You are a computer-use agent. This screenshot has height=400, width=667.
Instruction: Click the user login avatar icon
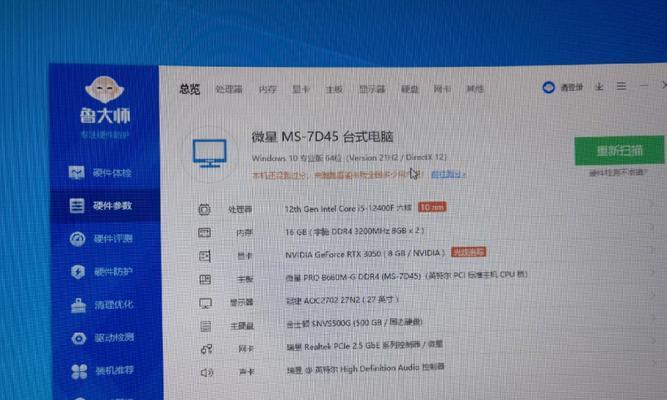[549, 88]
